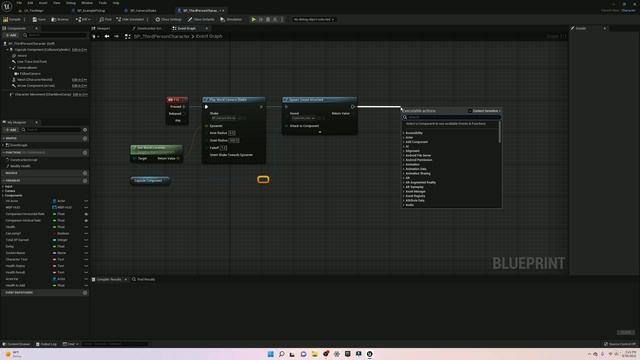Click the Unreal Engine logo icon
This screenshot has height=360, width=640.
coord(7,6)
